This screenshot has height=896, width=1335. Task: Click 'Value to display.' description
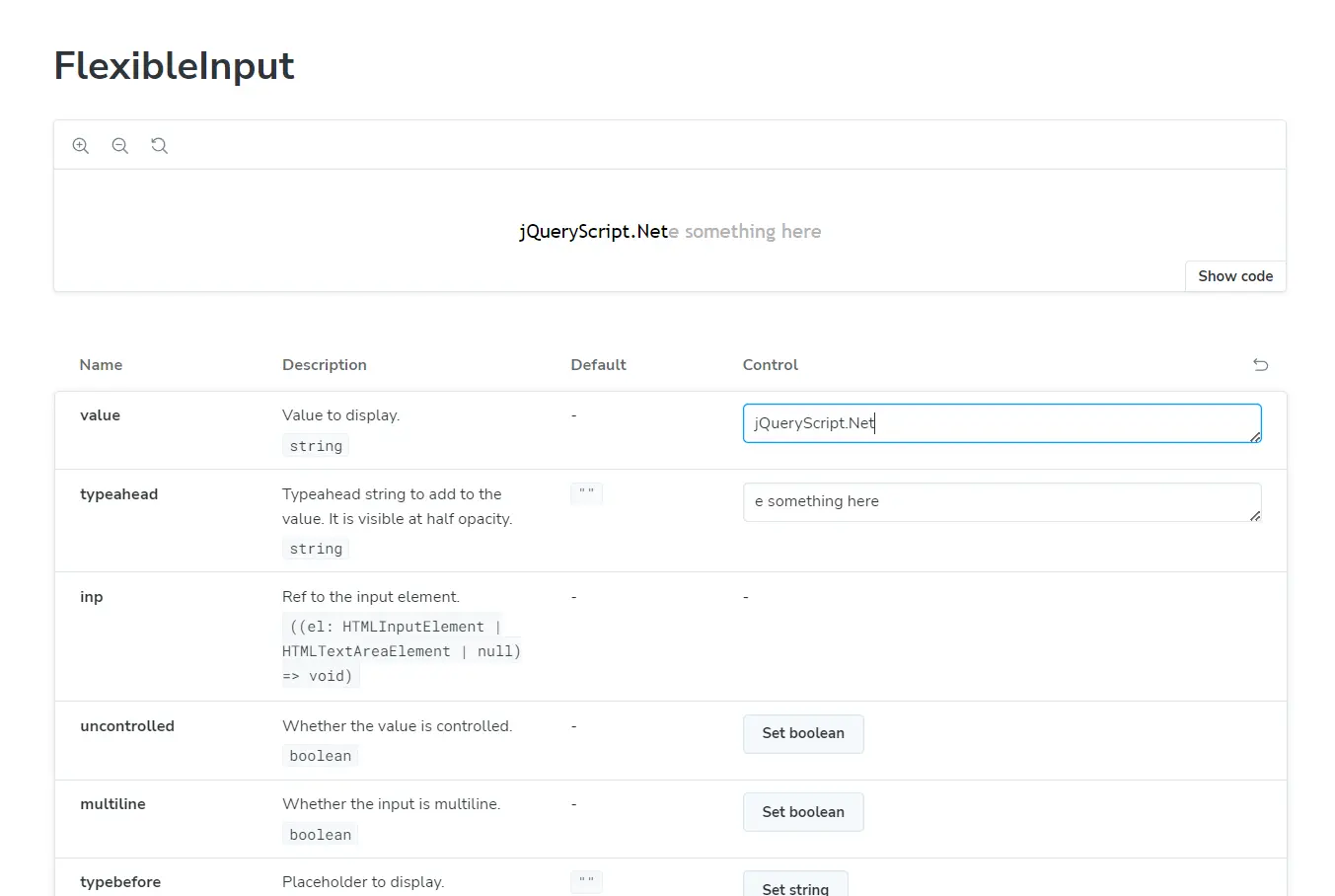pyautogui.click(x=340, y=415)
